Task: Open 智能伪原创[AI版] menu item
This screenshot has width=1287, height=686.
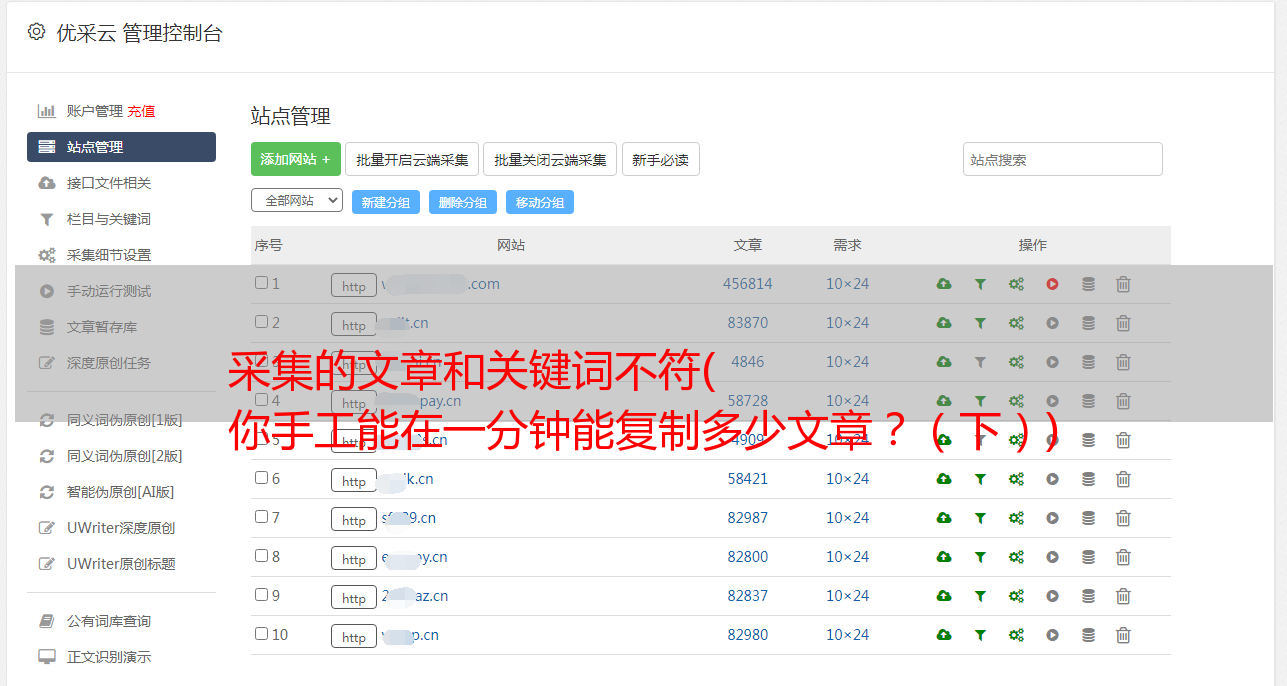Action: pyautogui.click(x=121, y=492)
